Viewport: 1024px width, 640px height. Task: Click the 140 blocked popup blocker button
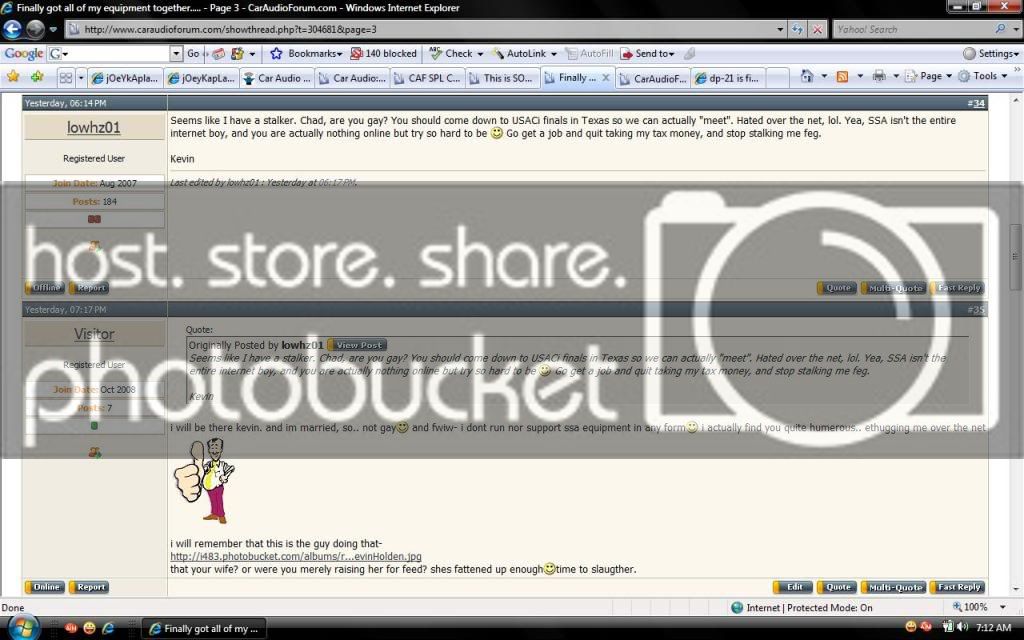tap(384, 54)
